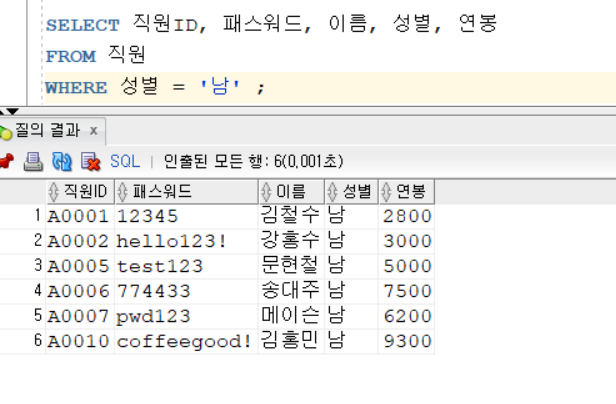Screen dimensions: 616x404
Task: Select cell A0007 in 직원ID column
Action: pyautogui.click(x=80, y=316)
